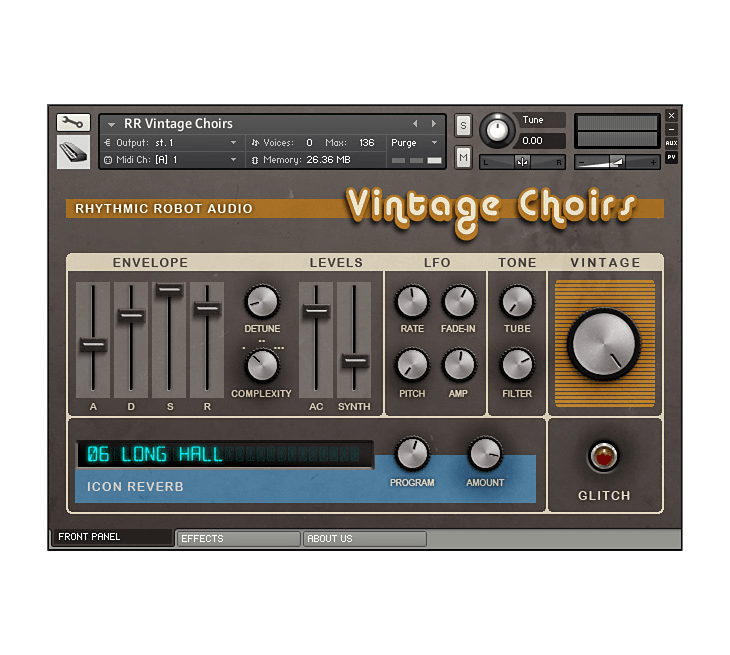
Task: Click the envelope Decay (D) fader
Action: 131,315
